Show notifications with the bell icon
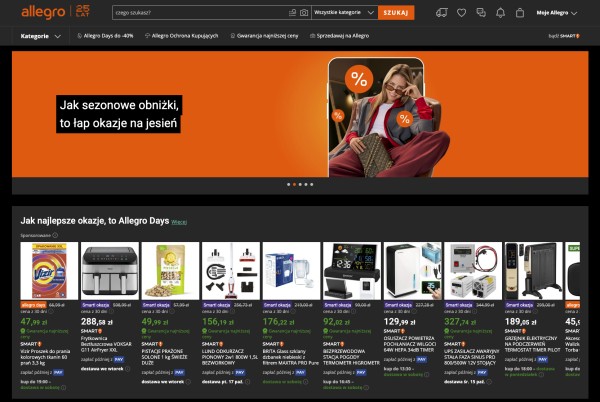This screenshot has width=600, height=402. point(500,13)
